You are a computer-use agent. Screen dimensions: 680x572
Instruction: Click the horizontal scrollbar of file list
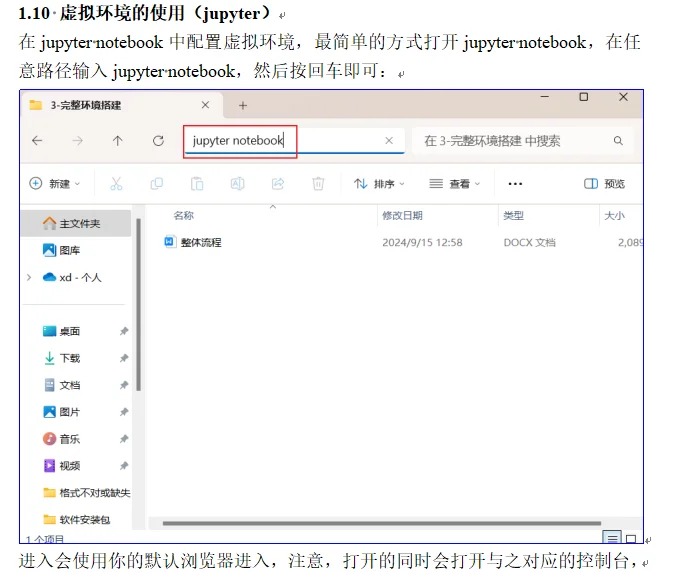pyautogui.click(x=382, y=523)
